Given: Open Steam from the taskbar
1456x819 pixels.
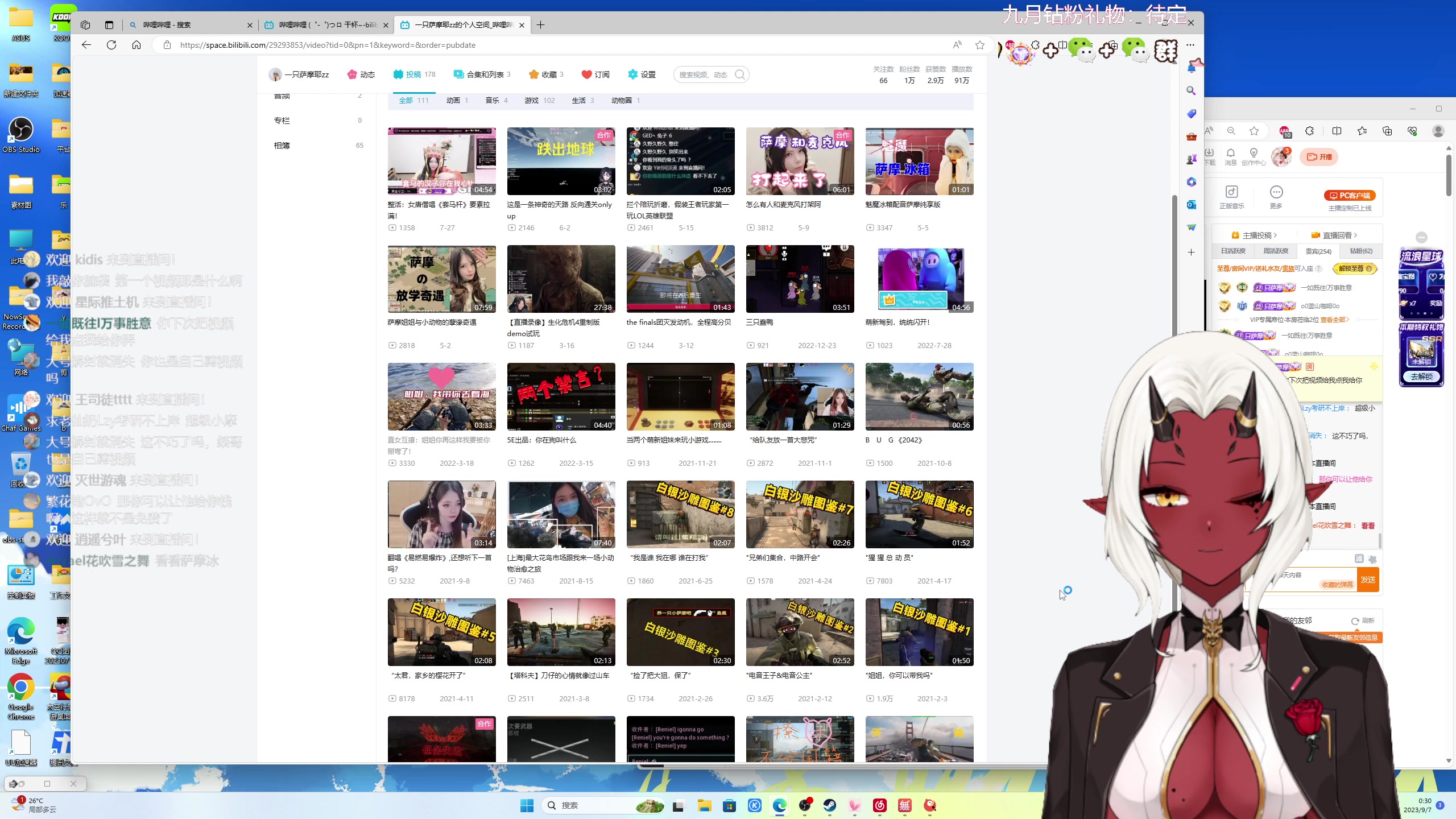Looking at the screenshot, I should (x=830, y=805).
